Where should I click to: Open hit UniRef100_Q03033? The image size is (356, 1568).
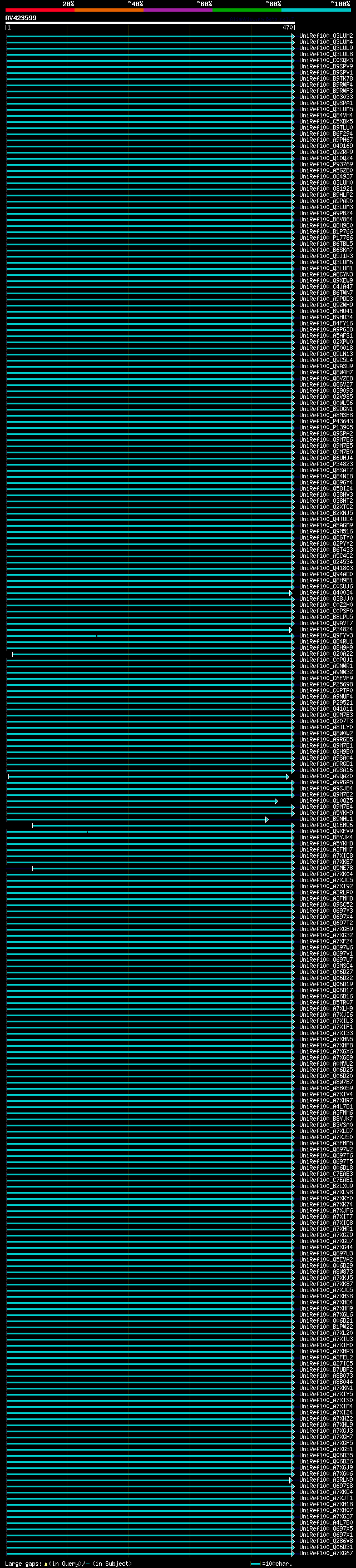[326, 97]
